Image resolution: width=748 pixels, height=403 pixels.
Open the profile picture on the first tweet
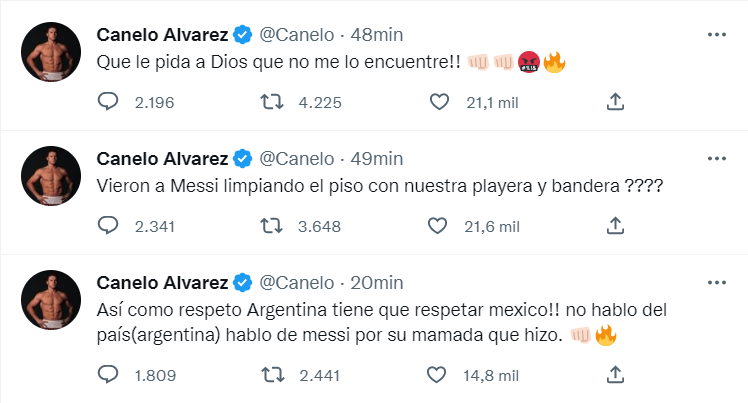[x=51, y=51]
